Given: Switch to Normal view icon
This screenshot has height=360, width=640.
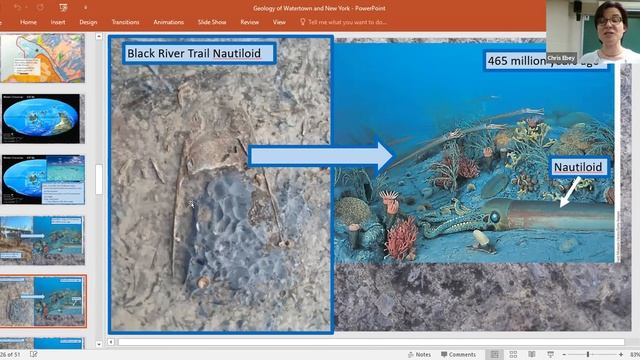Looking at the screenshot, I should (495, 354).
